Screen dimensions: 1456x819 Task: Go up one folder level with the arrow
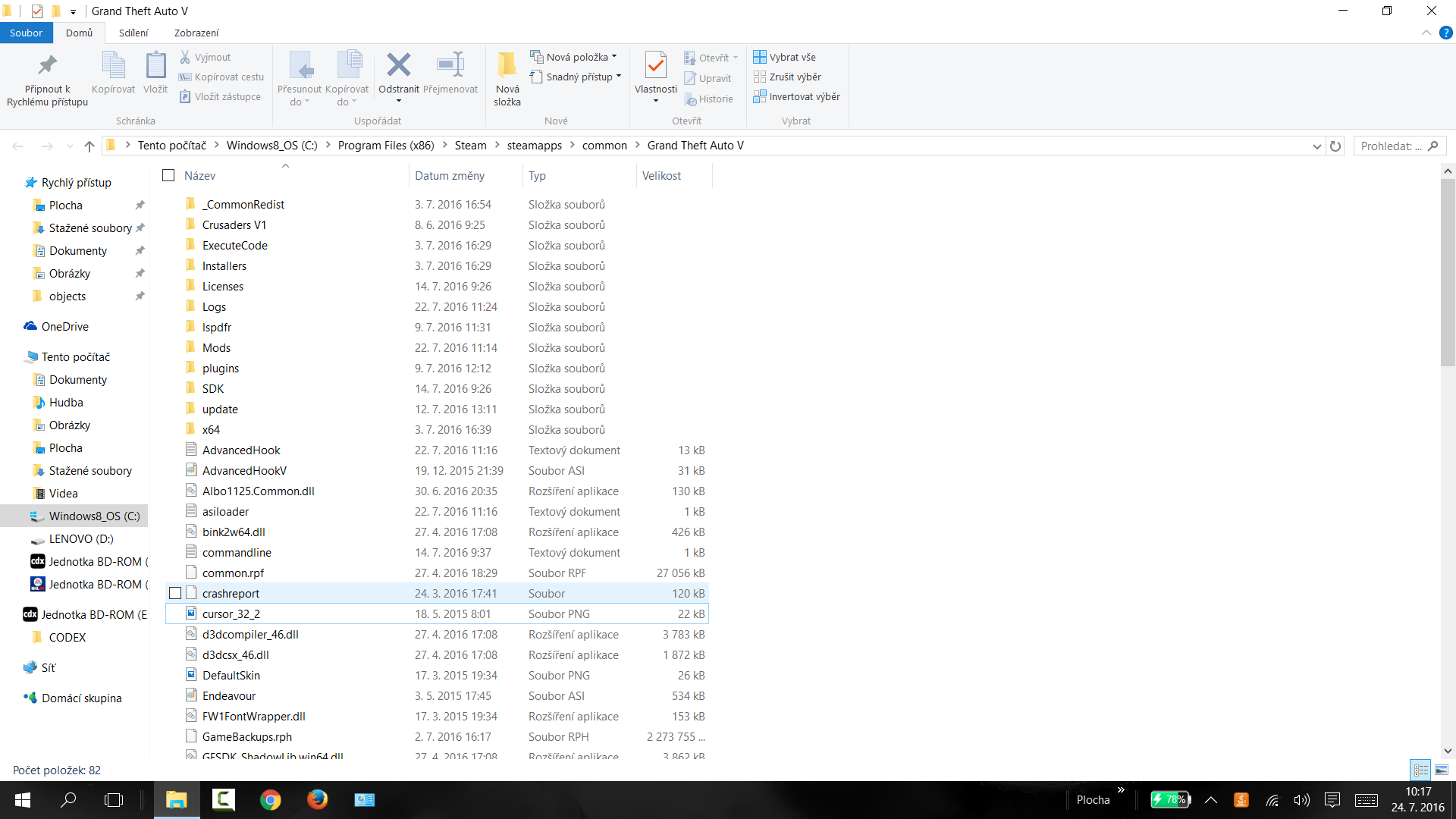(89, 146)
